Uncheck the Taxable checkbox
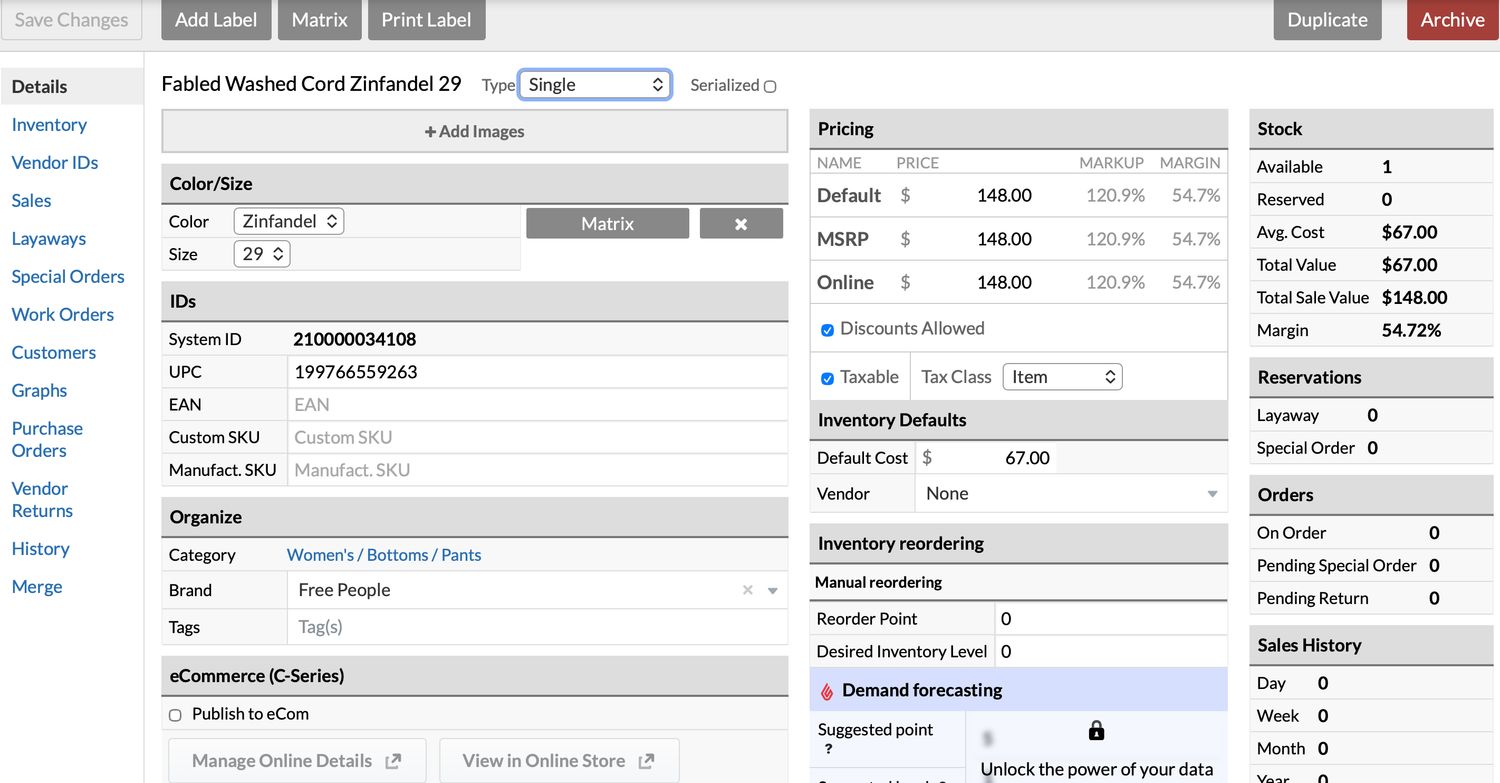 pyautogui.click(x=827, y=378)
